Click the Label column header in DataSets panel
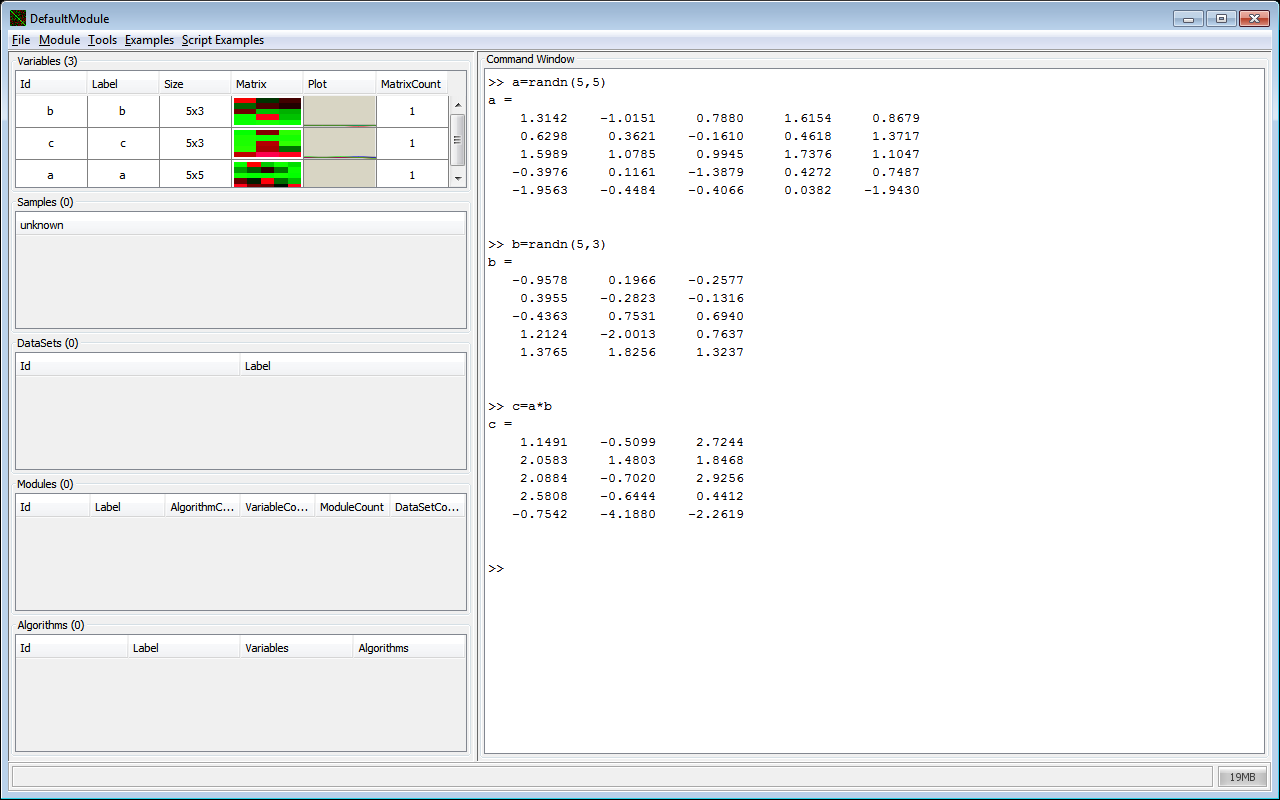 click(258, 365)
